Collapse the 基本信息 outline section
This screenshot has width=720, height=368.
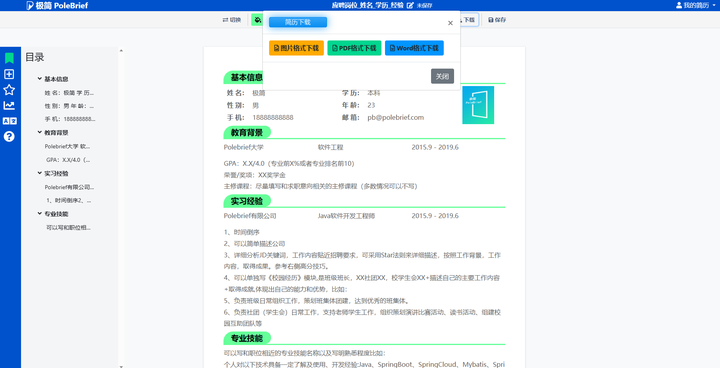point(40,79)
